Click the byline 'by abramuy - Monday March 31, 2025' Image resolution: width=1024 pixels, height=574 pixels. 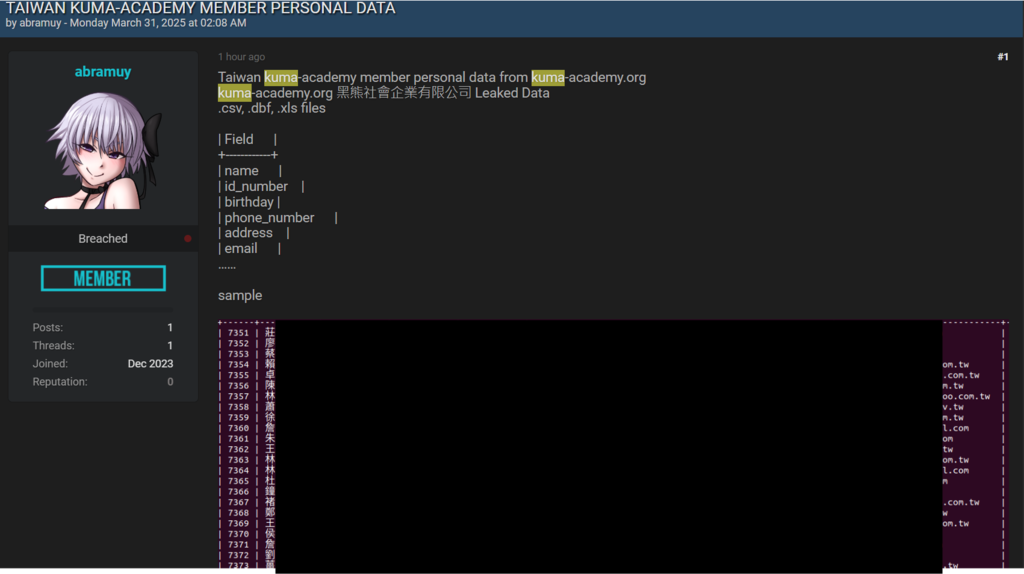pyautogui.click(x=126, y=23)
